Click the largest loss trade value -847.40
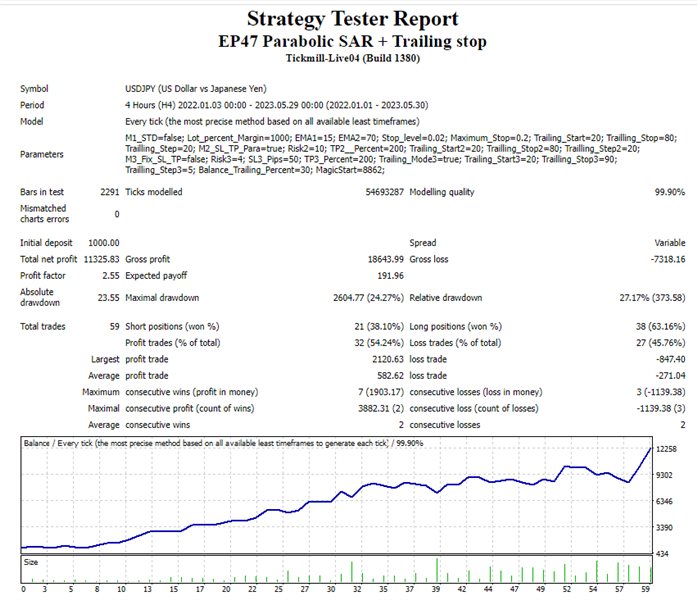This screenshot has height=600, width=697. tap(670, 359)
